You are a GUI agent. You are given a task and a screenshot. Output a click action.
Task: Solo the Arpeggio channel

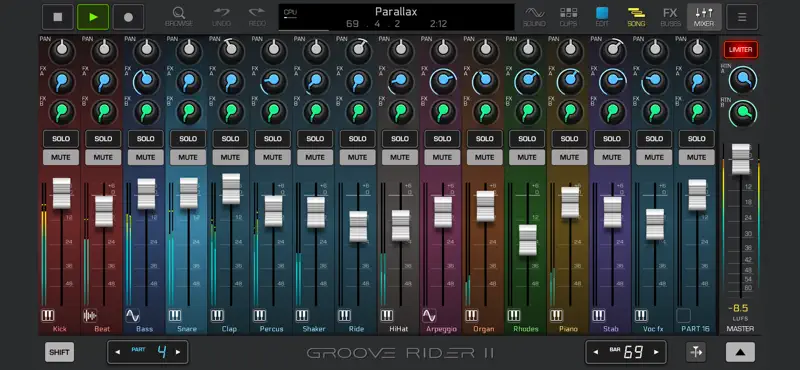tap(442, 139)
